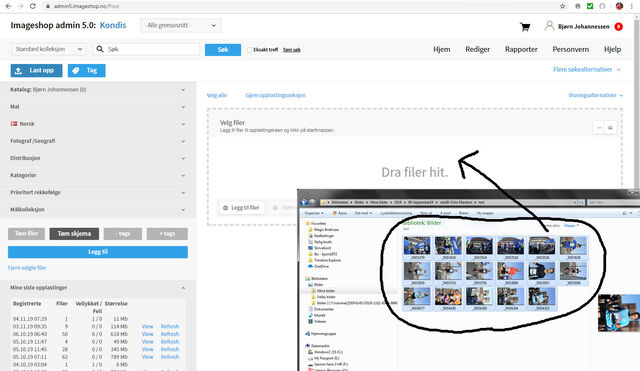Expand the Fotograf/Geografi section

point(98,141)
